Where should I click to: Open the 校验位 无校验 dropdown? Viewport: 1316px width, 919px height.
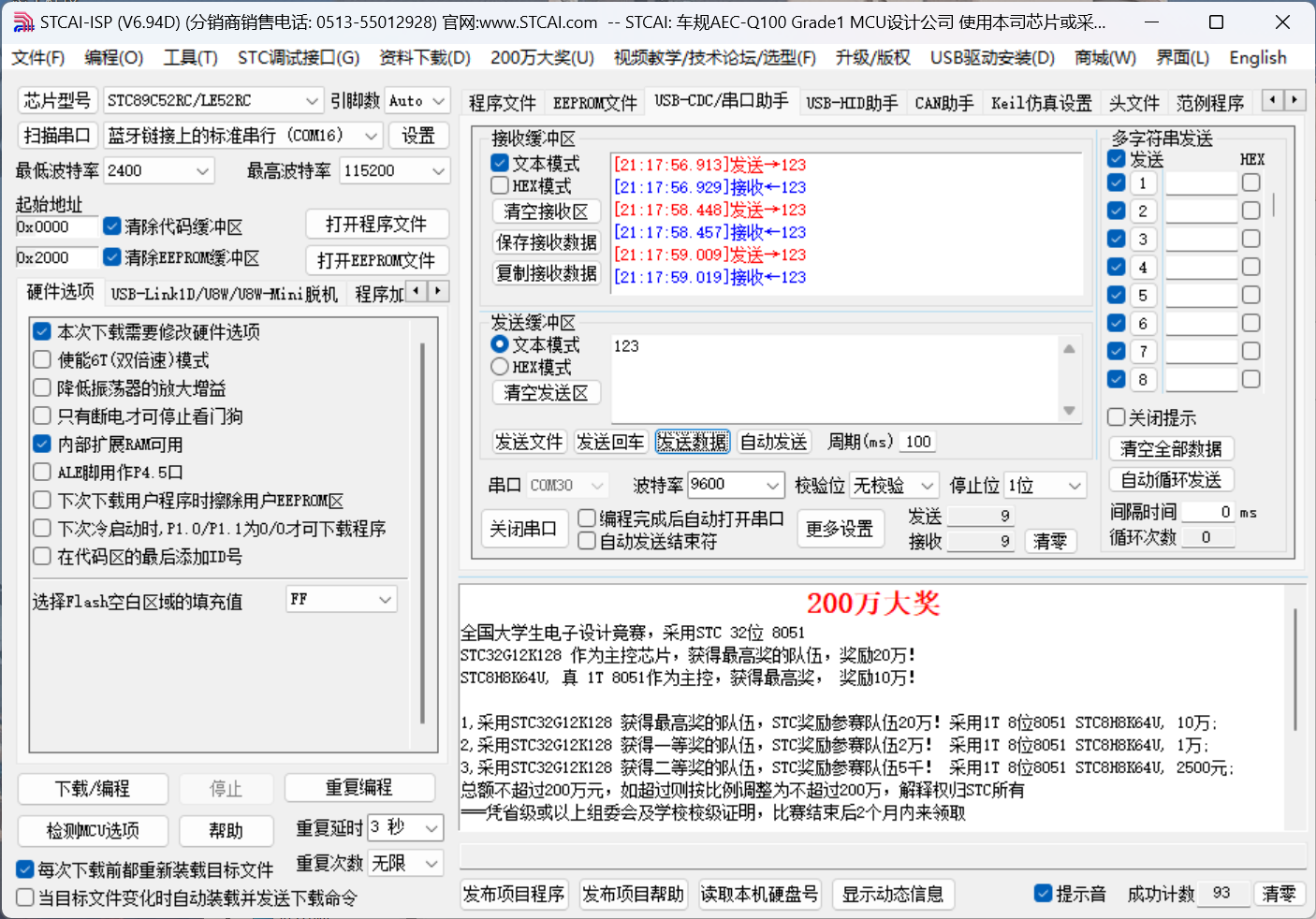(x=927, y=486)
